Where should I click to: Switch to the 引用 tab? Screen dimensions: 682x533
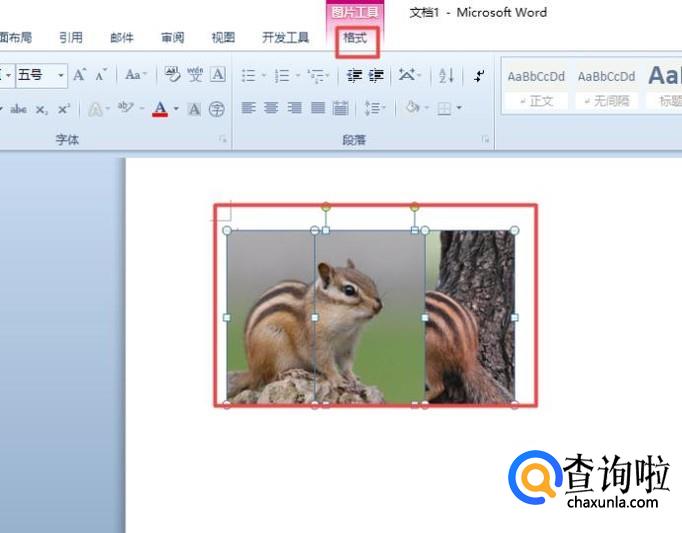click(x=71, y=38)
